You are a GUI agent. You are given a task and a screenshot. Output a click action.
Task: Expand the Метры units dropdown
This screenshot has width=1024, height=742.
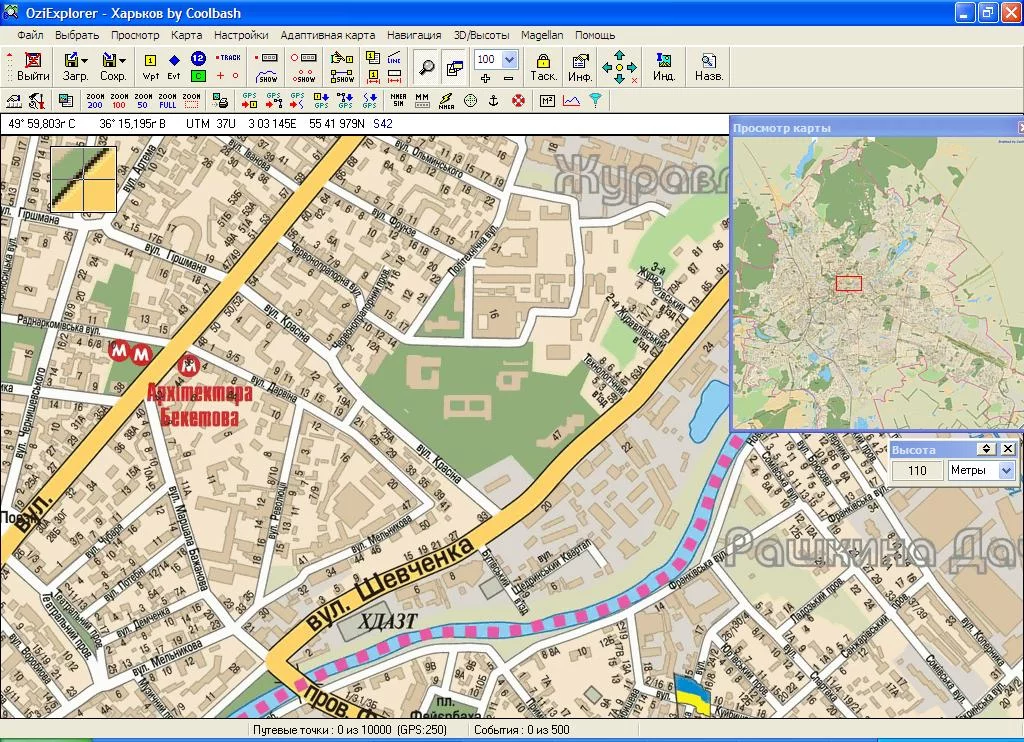[1006, 471]
